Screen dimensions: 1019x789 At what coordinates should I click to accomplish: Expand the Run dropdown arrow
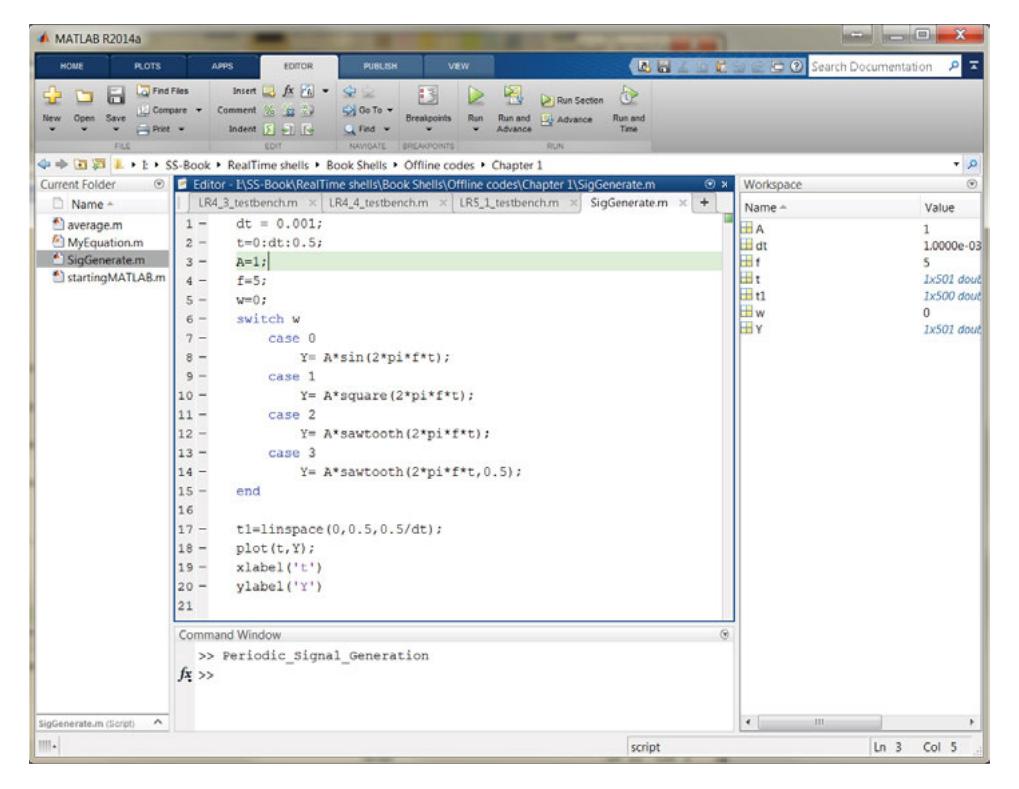tap(476, 129)
